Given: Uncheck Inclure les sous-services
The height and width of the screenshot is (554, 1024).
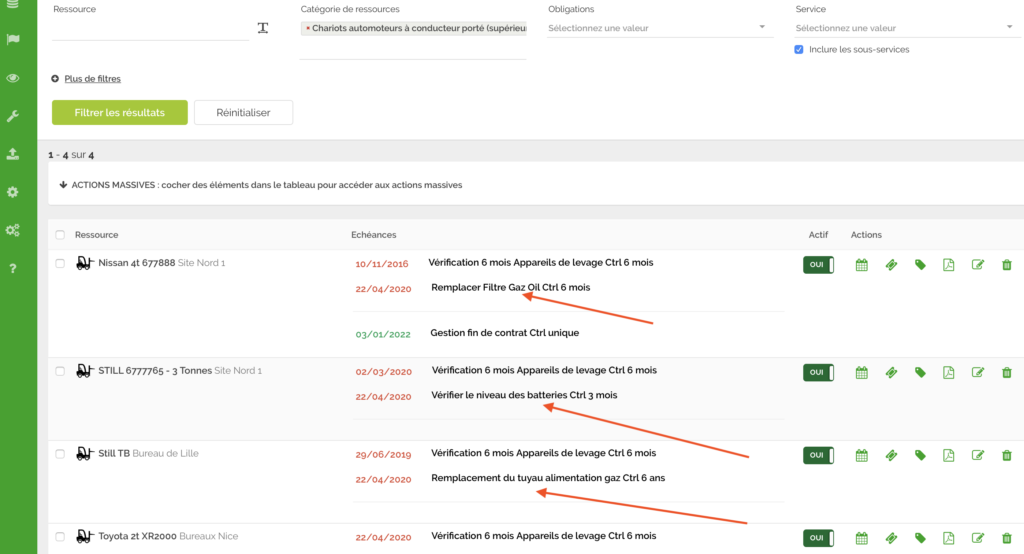Looking at the screenshot, I should 799,49.
